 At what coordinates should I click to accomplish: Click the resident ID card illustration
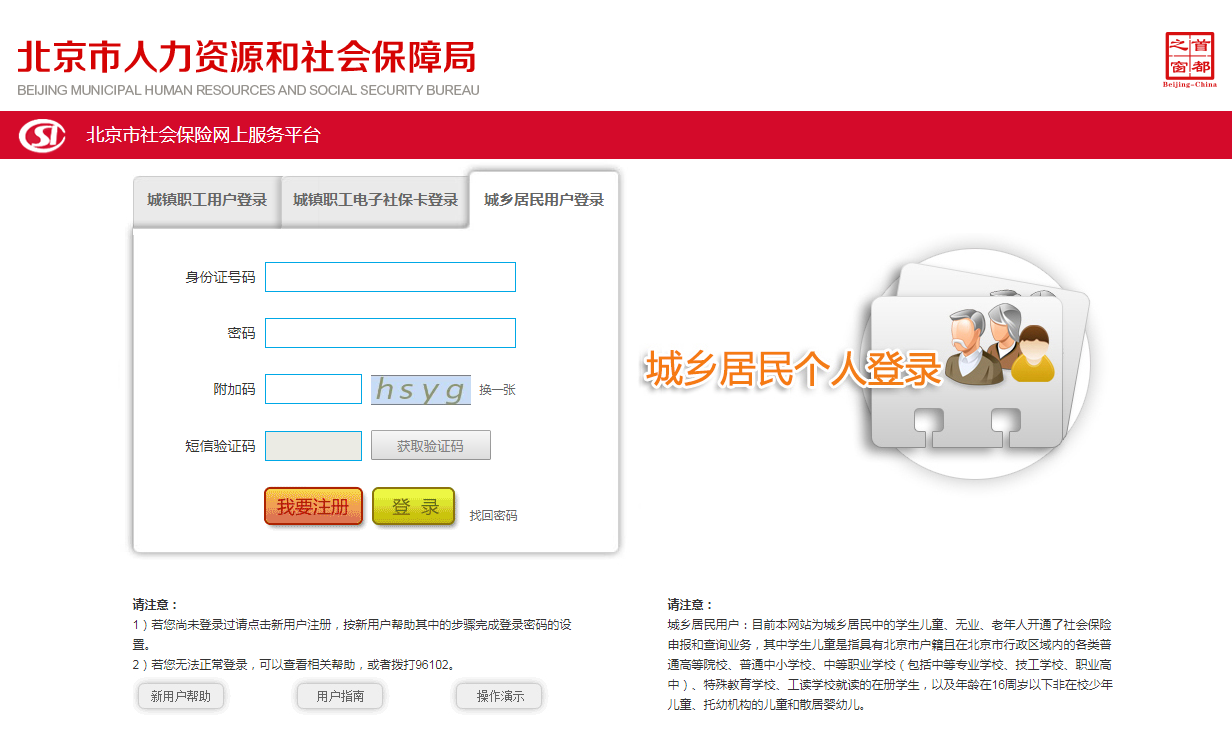coord(978,363)
